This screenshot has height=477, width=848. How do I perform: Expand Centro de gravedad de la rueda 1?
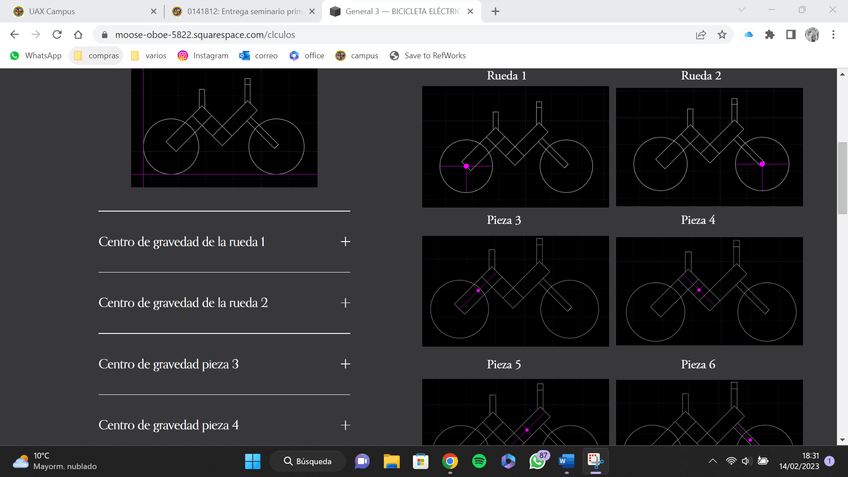point(224,242)
